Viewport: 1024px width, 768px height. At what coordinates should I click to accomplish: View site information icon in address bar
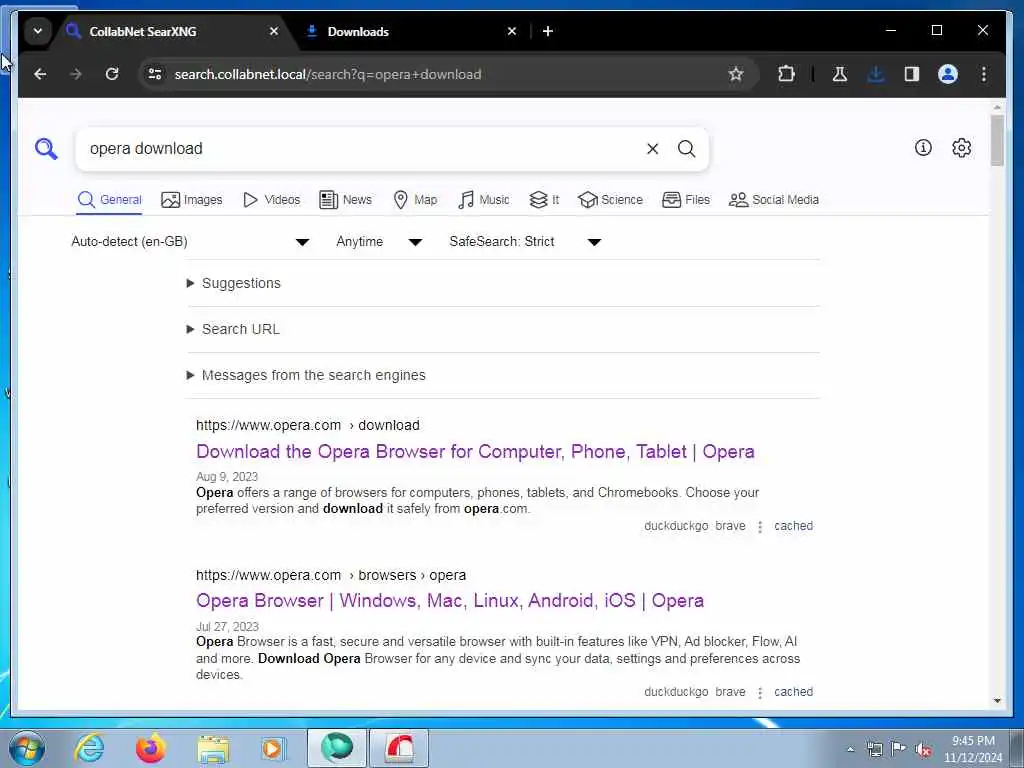point(155,74)
